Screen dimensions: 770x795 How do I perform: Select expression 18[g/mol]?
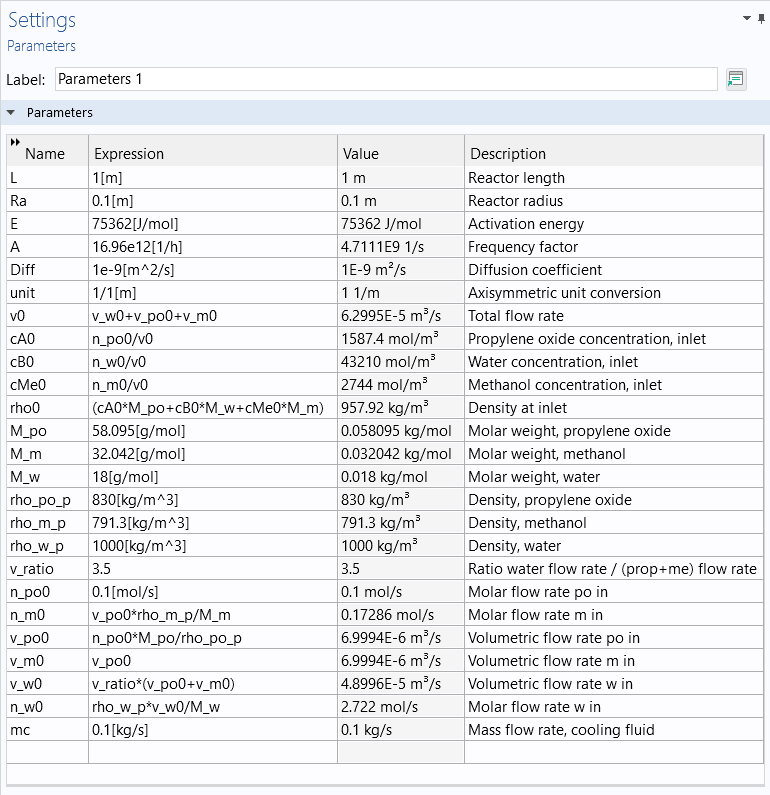pos(213,477)
